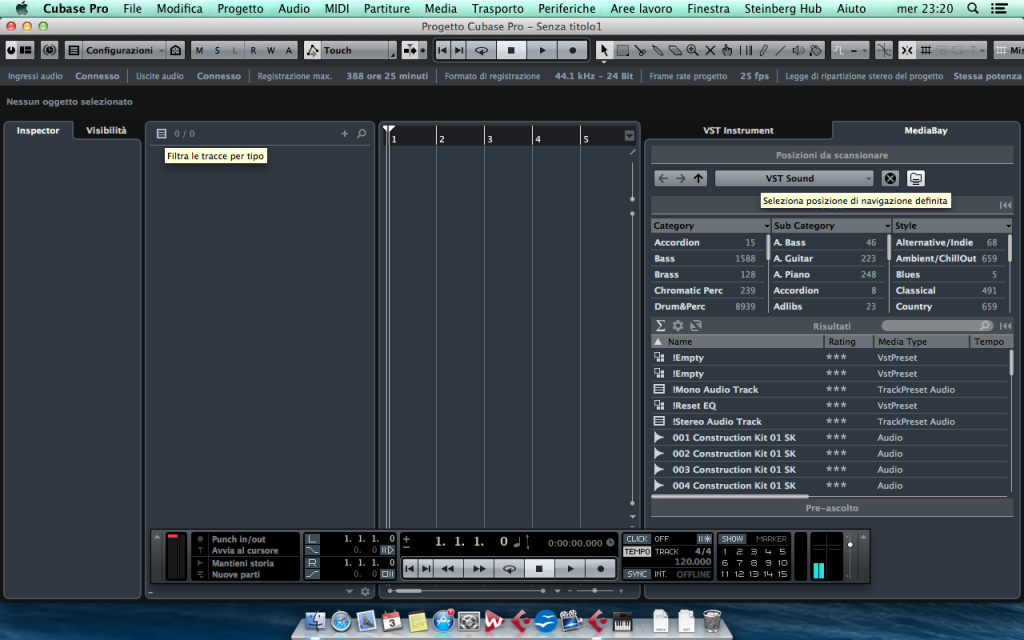Open the Style column dropdown arrow
This screenshot has width=1024, height=640.
[x=1008, y=226]
